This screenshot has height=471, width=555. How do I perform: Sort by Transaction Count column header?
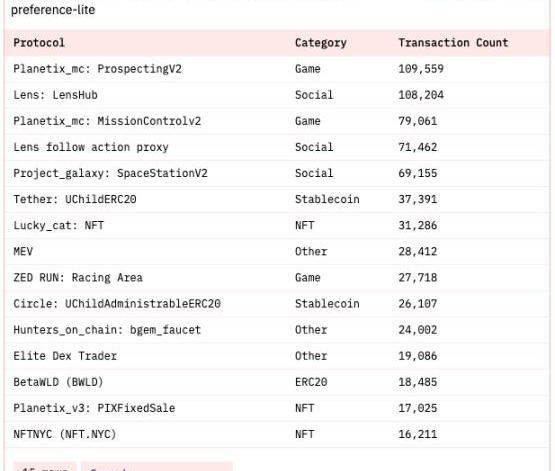pos(453,43)
